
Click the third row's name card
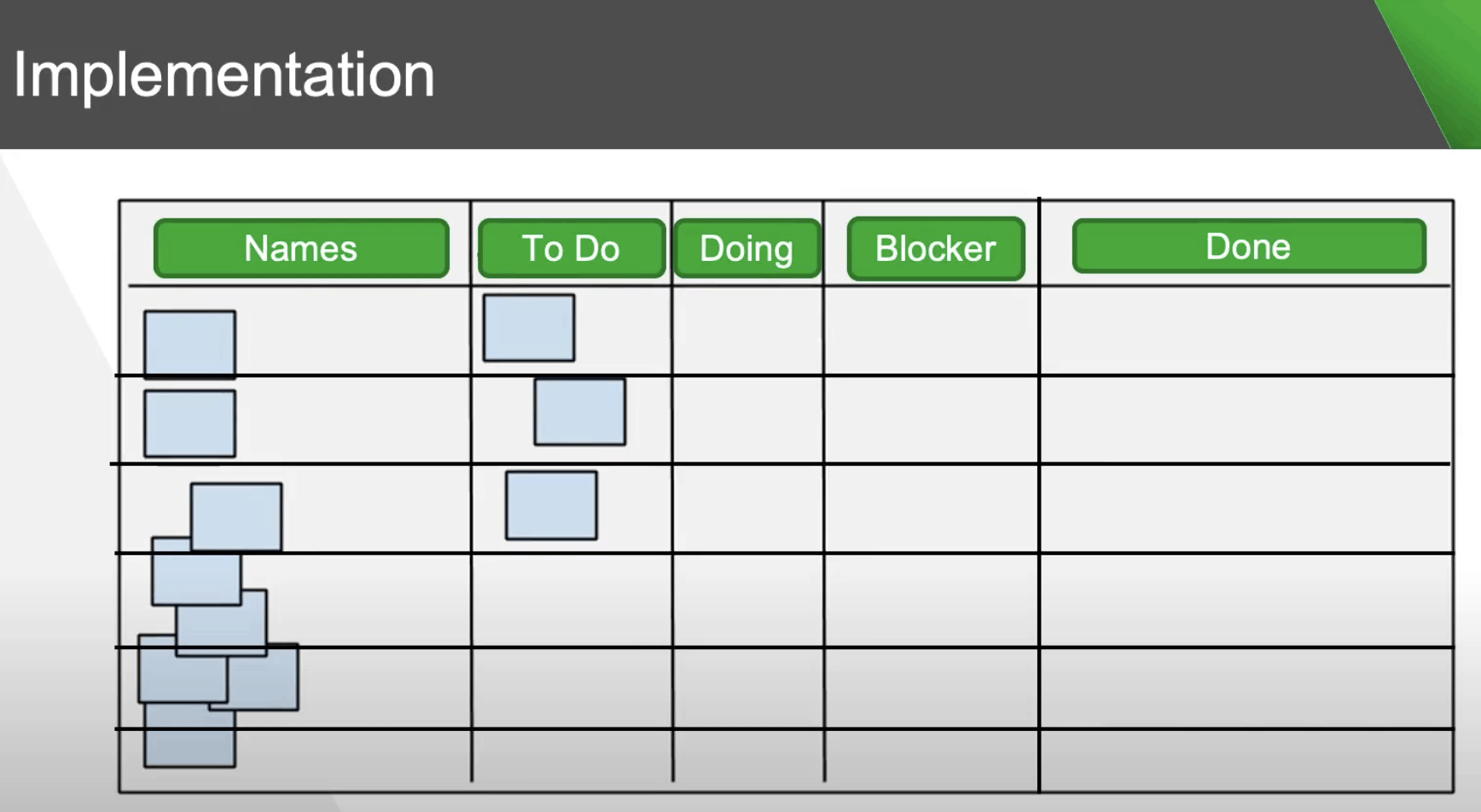[x=236, y=517]
